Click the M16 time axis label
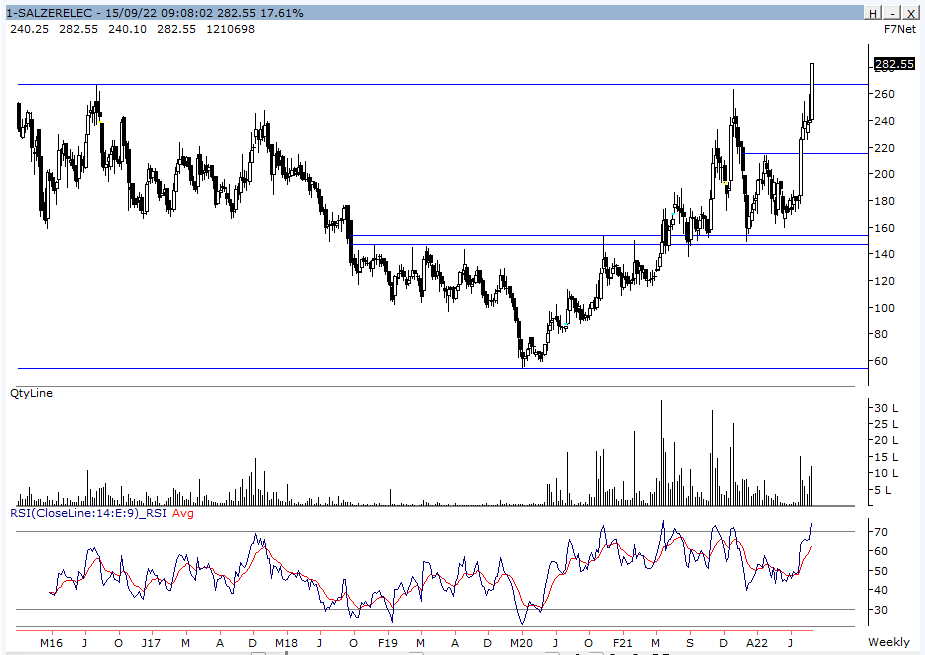Viewport: 925px width, 655px height. (51, 643)
